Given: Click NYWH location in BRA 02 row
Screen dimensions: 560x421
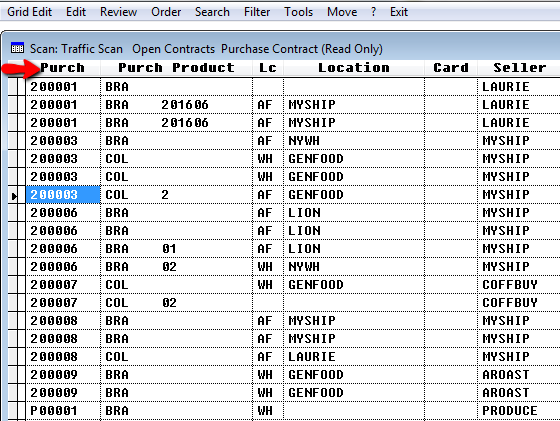Looking at the screenshot, I should [x=354, y=267].
